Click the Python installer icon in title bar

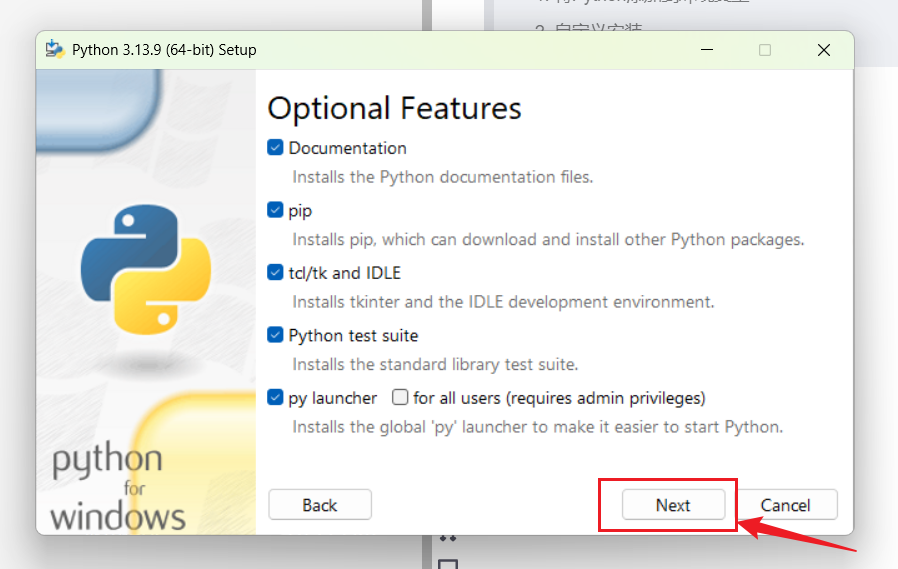point(55,50)
